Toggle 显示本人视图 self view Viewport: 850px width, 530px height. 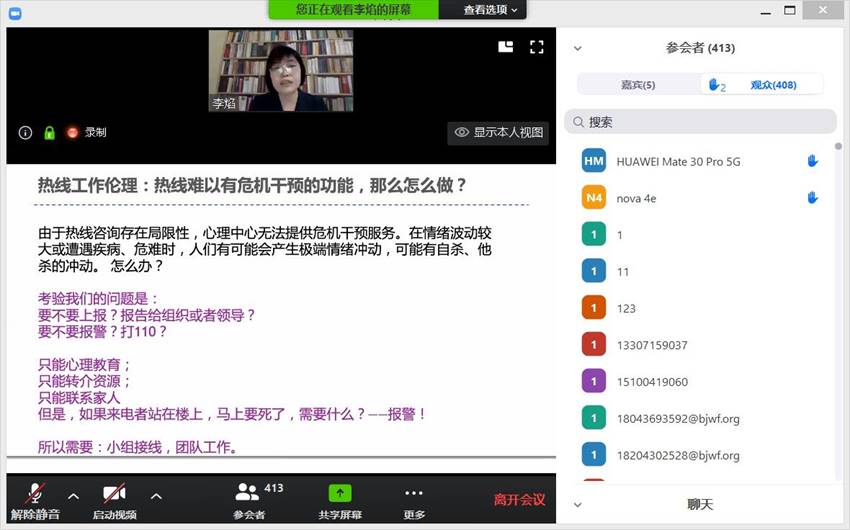point(498,133)
